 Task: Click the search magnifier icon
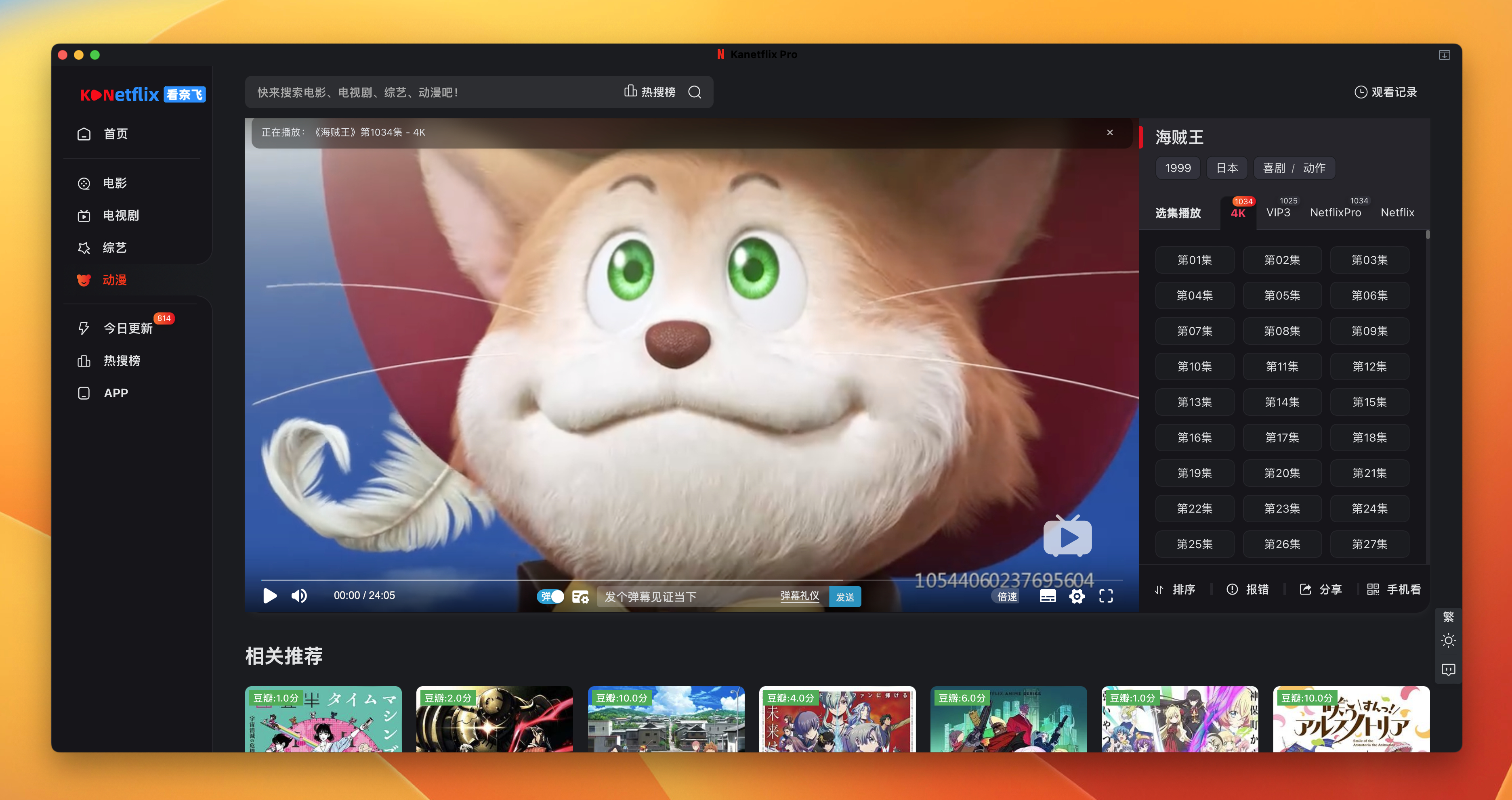coord(694,92)
